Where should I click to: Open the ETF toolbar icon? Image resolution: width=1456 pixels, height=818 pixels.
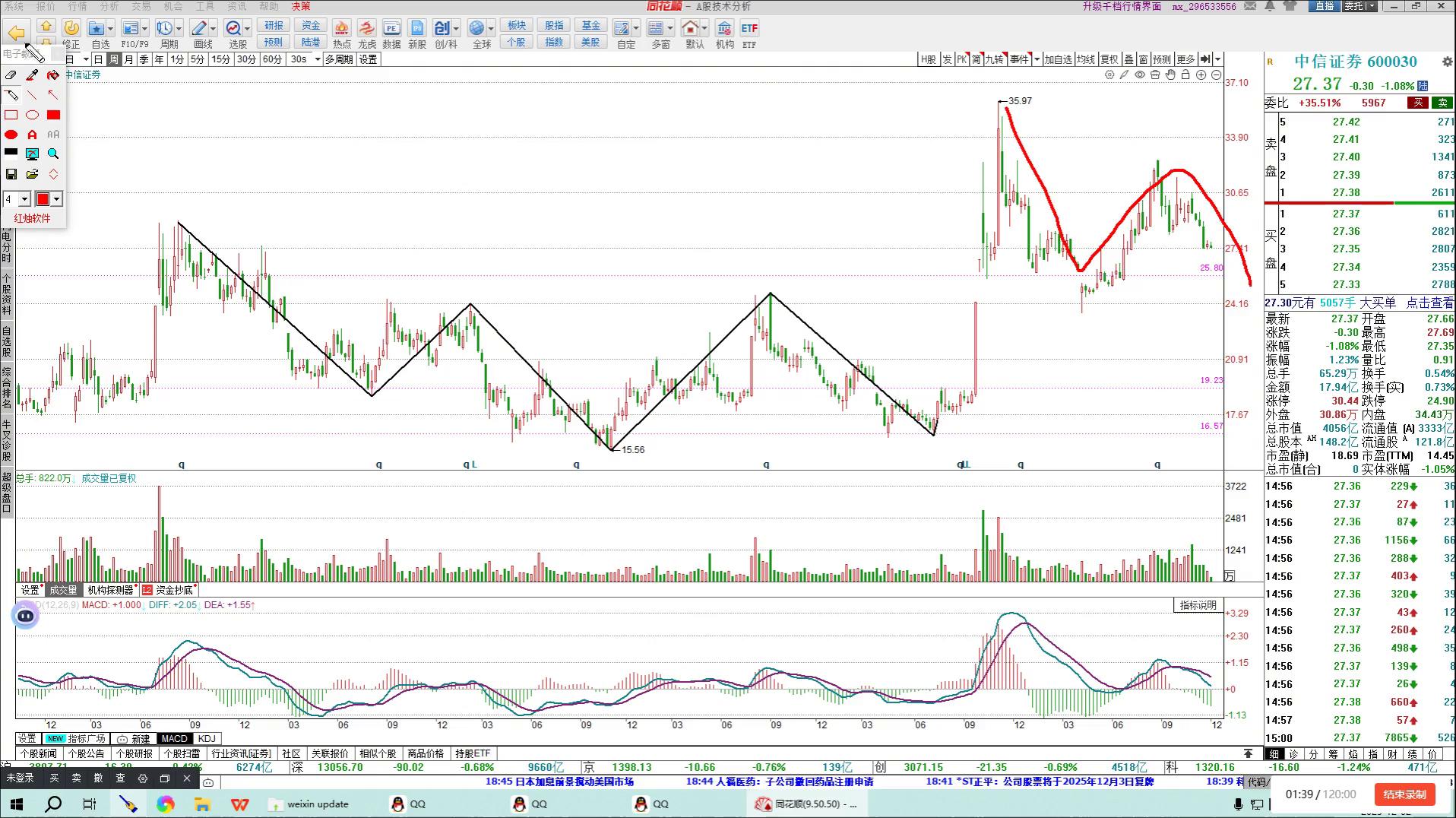(x=749, y=34)
